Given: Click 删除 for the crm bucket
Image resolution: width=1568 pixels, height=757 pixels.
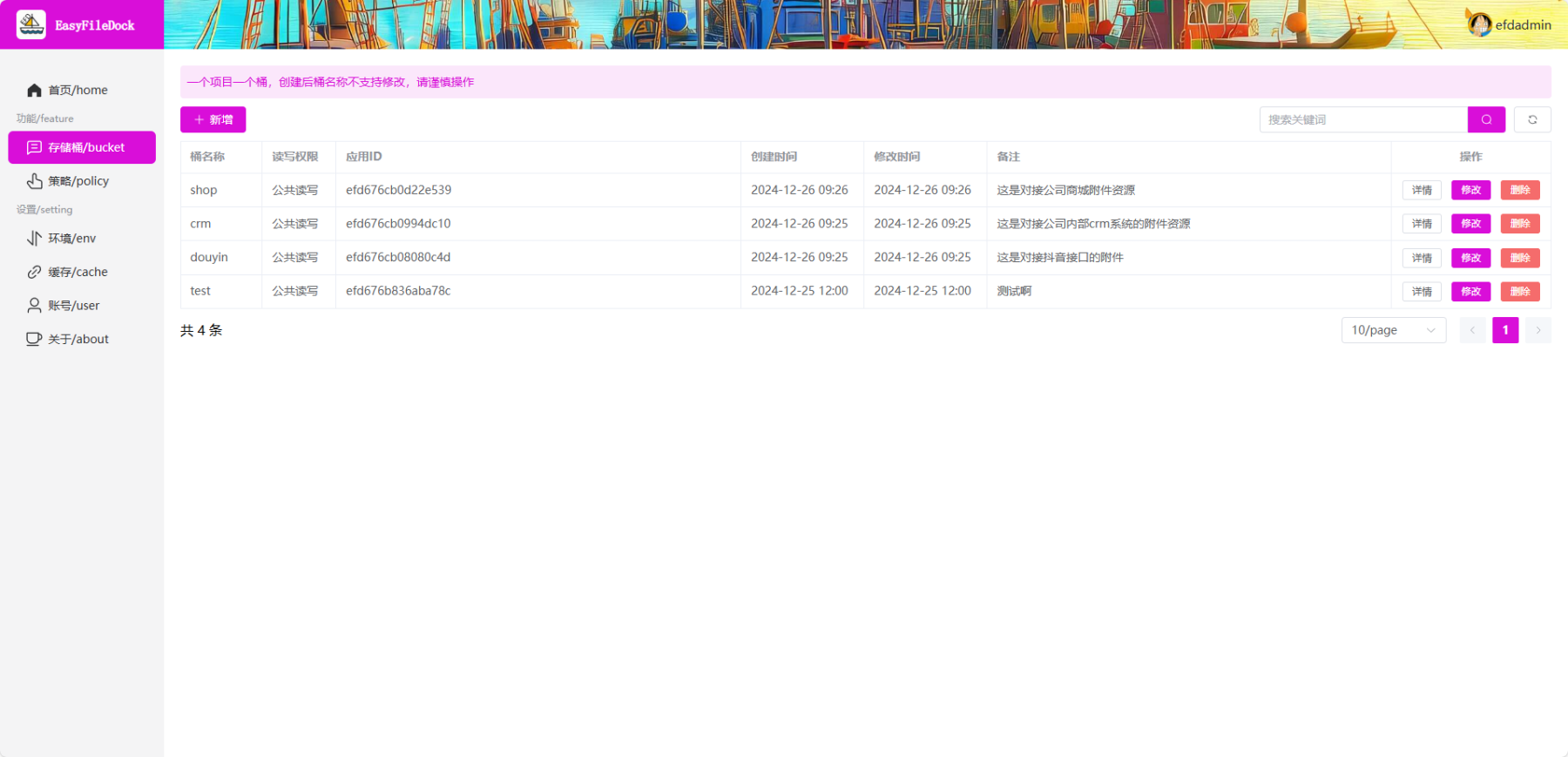Looking at the screenshot, I should coord(1520,224).
